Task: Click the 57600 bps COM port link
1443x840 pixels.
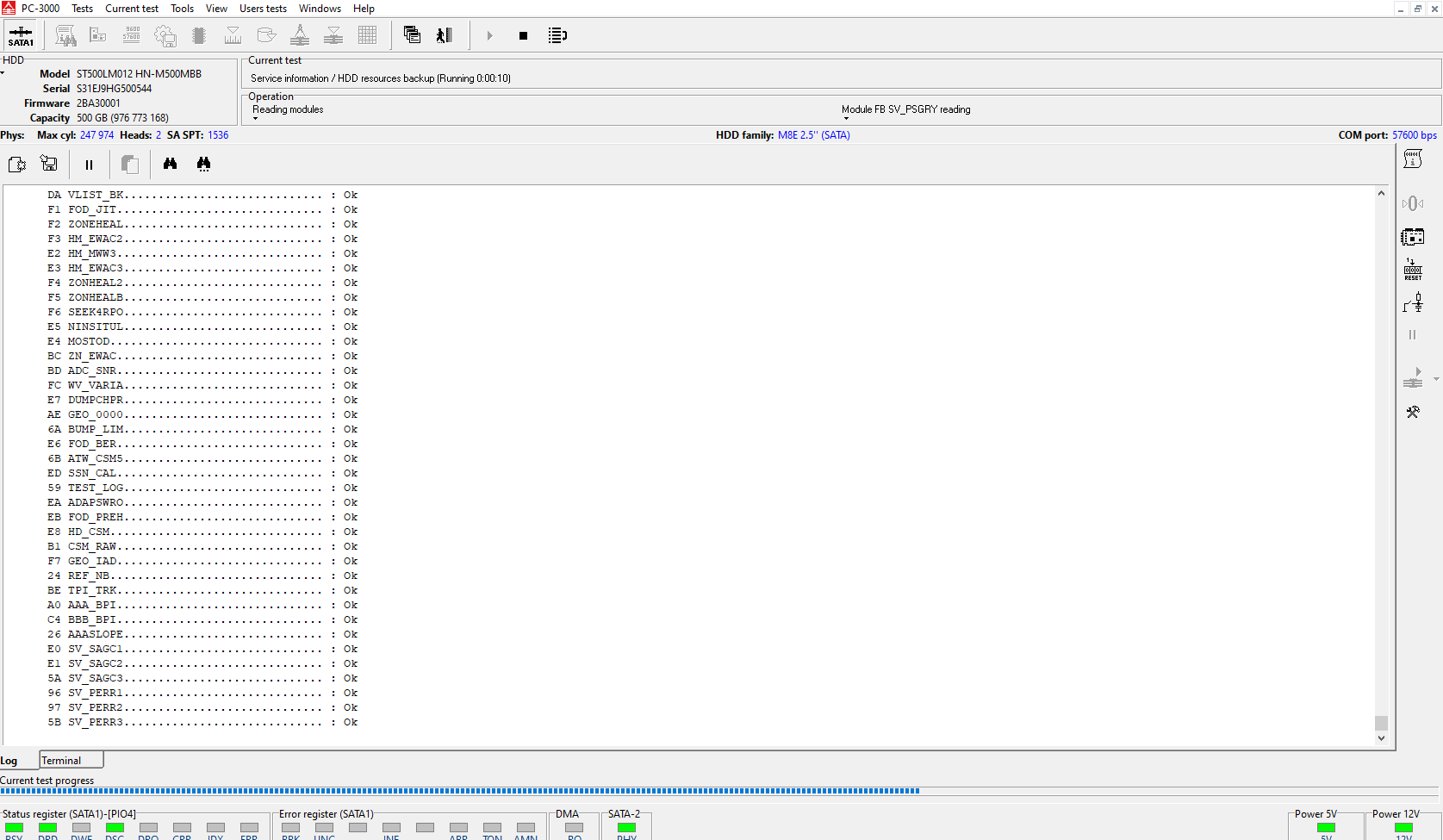Action: (1414, 135)
